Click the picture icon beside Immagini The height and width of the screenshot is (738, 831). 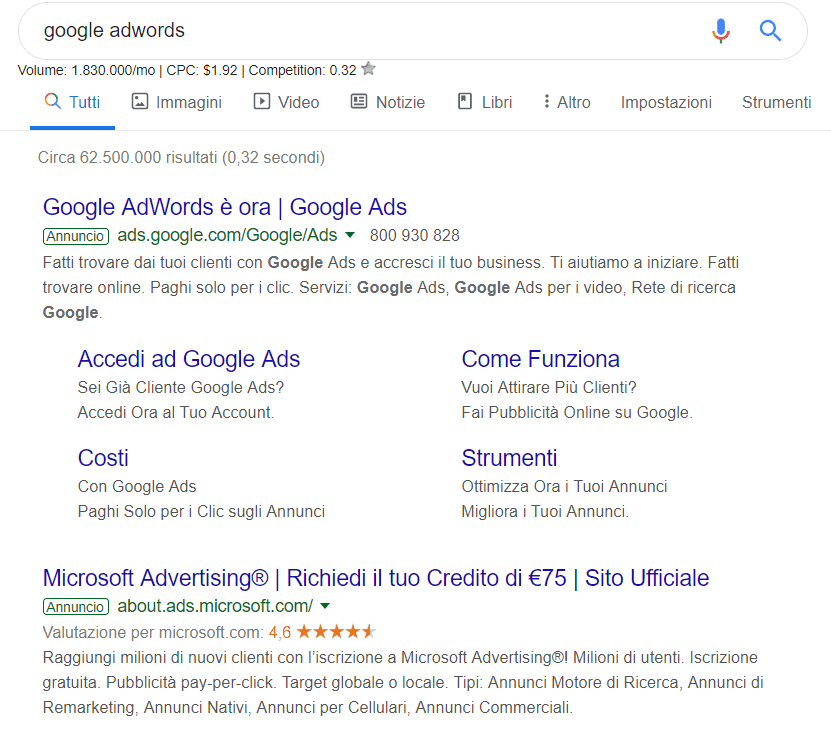(x=139, y=101)
